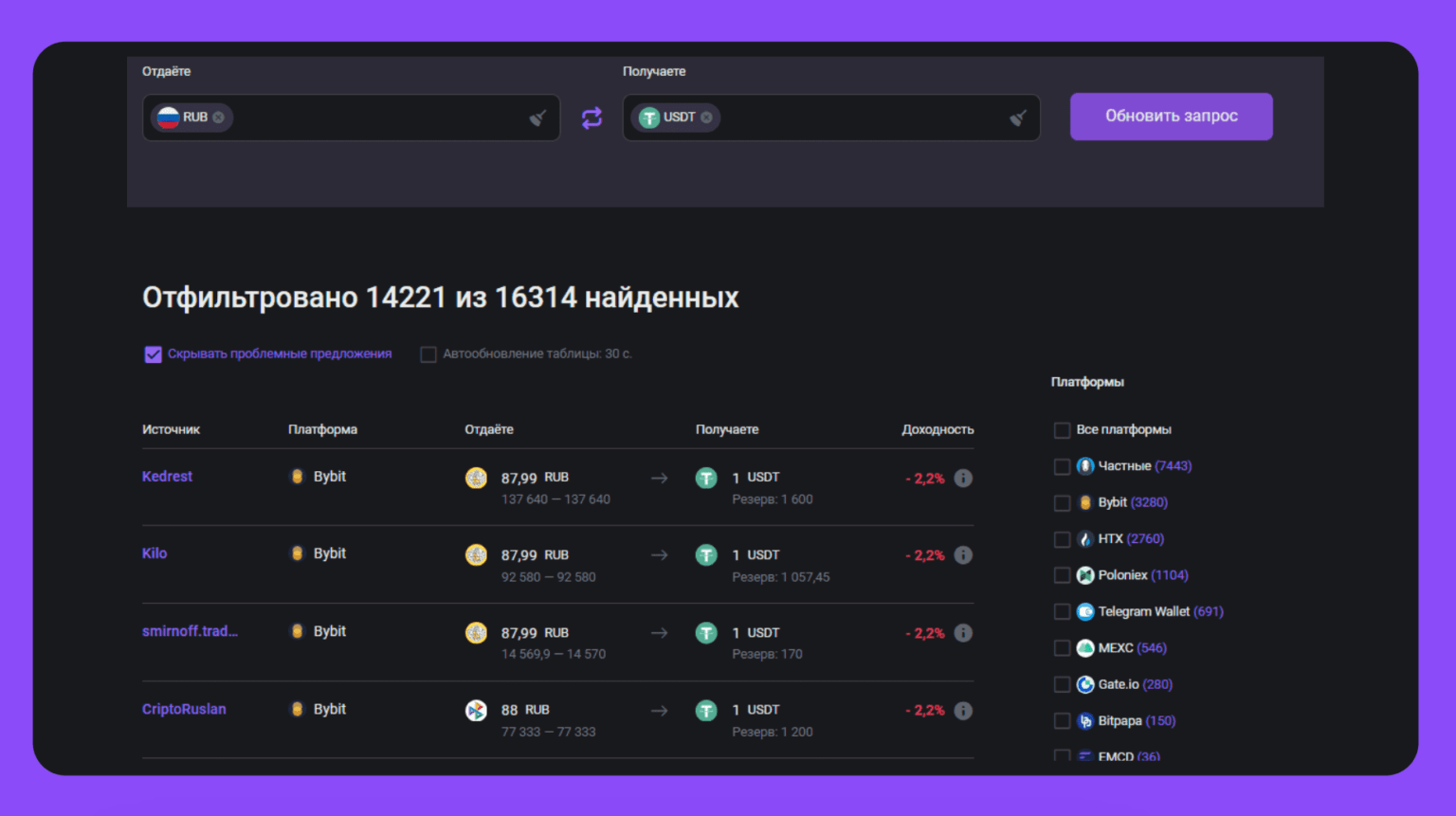Remove the RUB currency tag

[x=219, y=118]
